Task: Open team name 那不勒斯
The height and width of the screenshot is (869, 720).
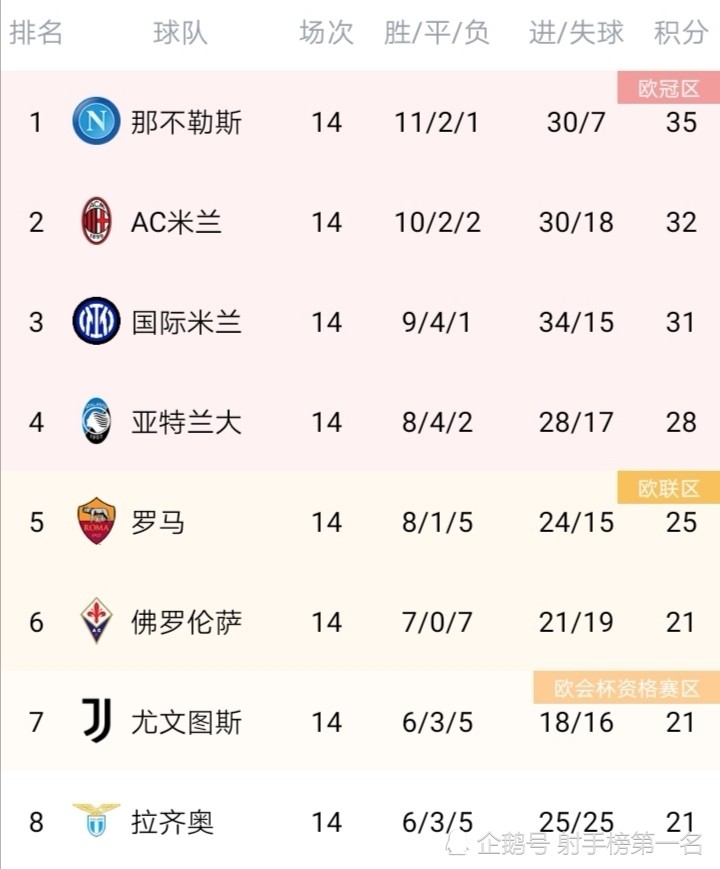Action: coord(186,122)
